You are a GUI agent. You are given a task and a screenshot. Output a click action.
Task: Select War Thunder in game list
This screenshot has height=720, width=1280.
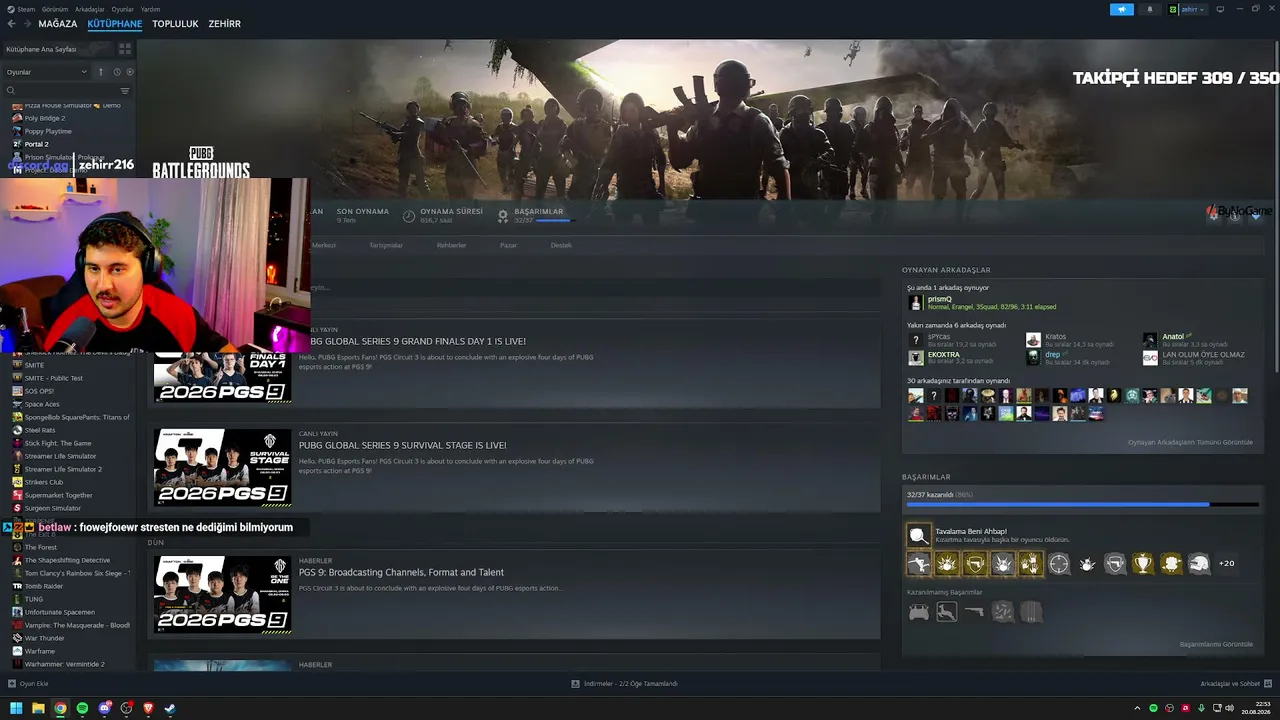tap(44, 638)
